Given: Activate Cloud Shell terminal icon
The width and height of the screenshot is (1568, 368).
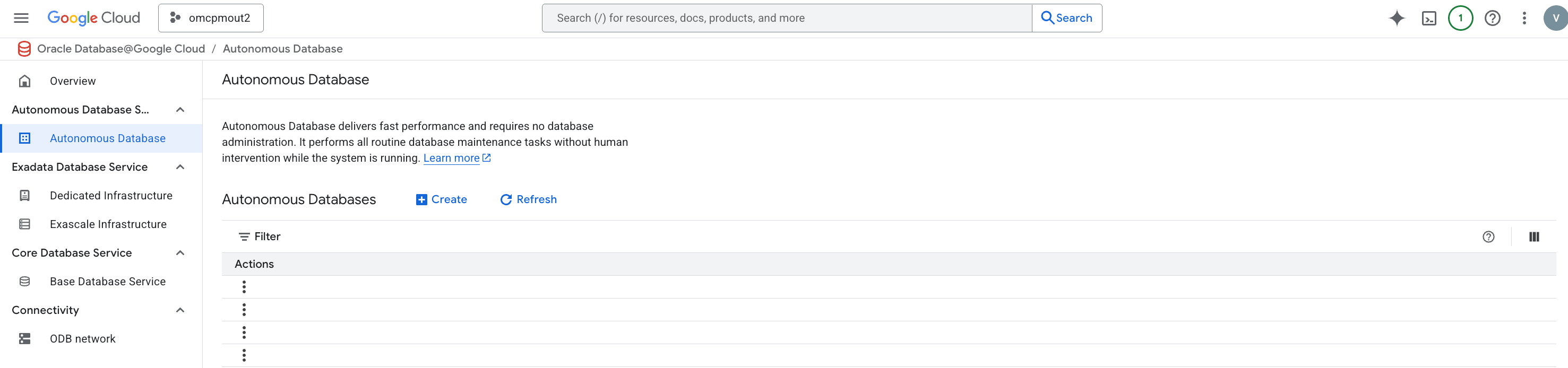Looking at the screenshot, I should pyautogui.click(x=1428, y=18).
